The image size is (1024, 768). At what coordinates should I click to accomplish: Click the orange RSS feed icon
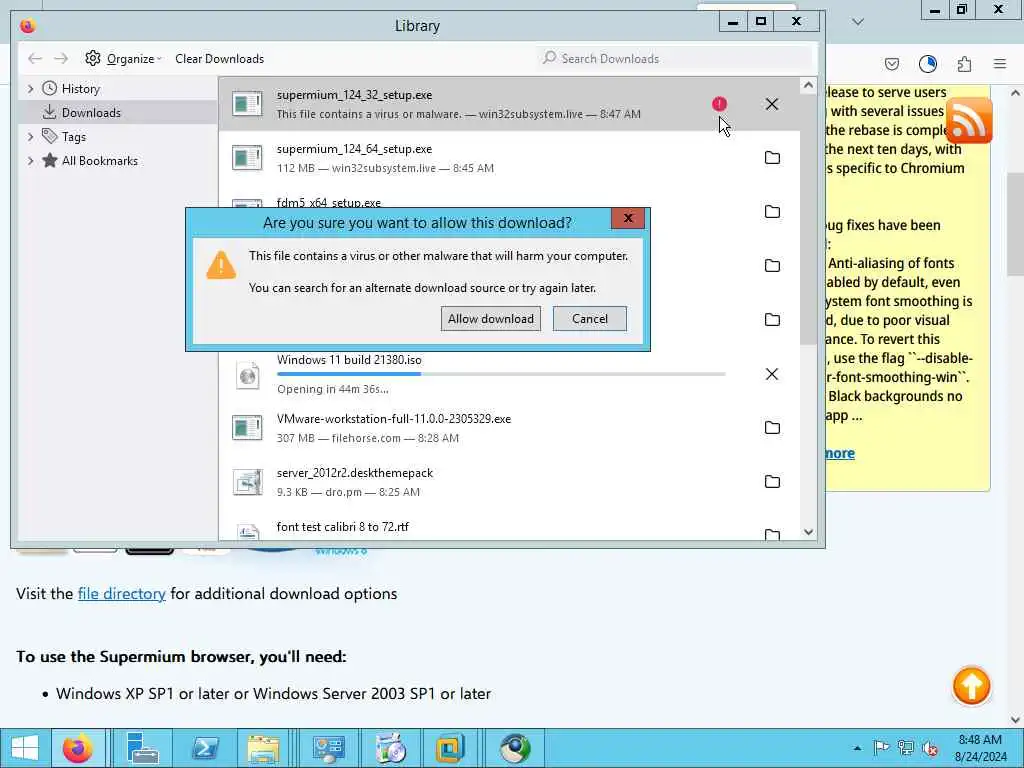point(969,121)
